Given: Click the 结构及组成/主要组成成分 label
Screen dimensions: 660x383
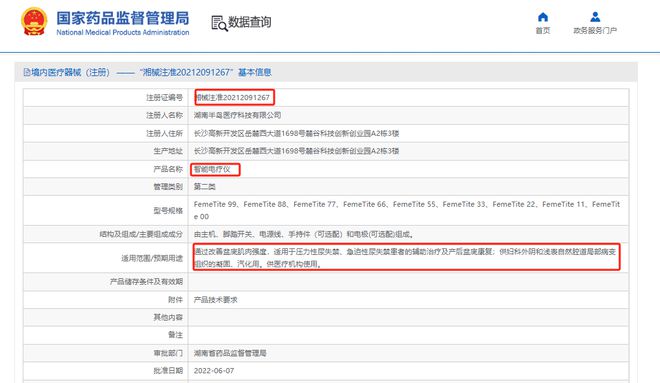Looking at the screenshot, I should pos(141,234).
